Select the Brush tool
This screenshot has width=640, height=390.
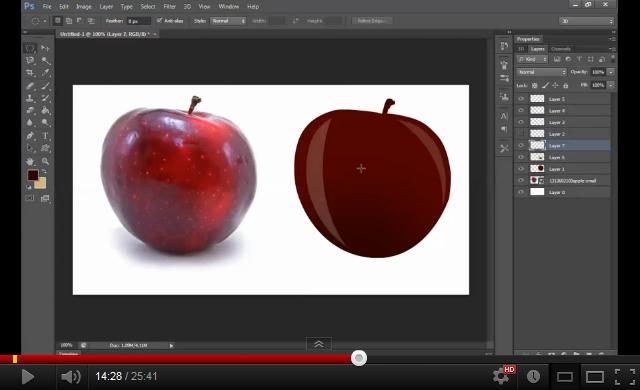(45, 86)
